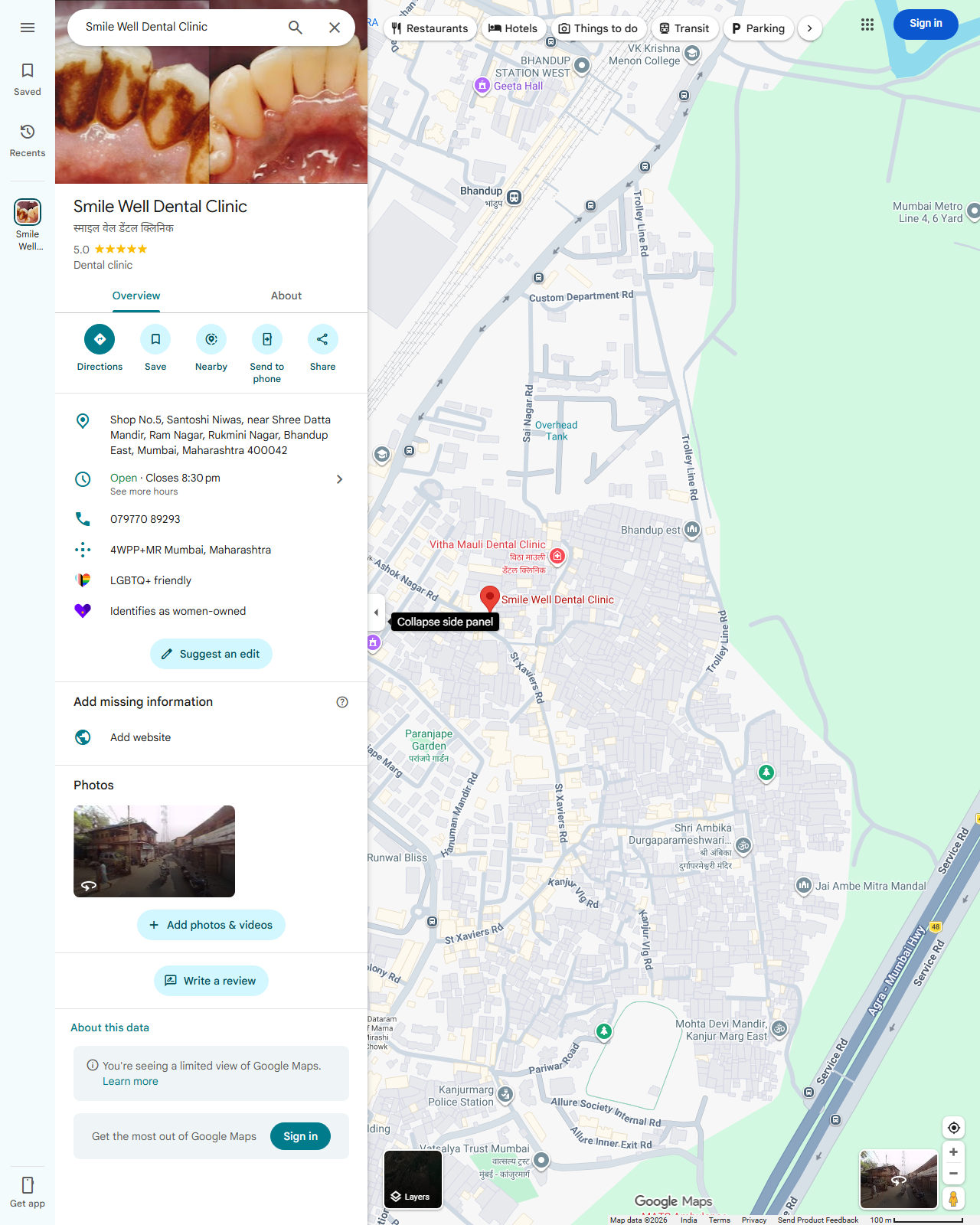Screen dimensions: 980x1225
Task: Click the Pegman Street View icon
Action: click(x=953, y=1198)
